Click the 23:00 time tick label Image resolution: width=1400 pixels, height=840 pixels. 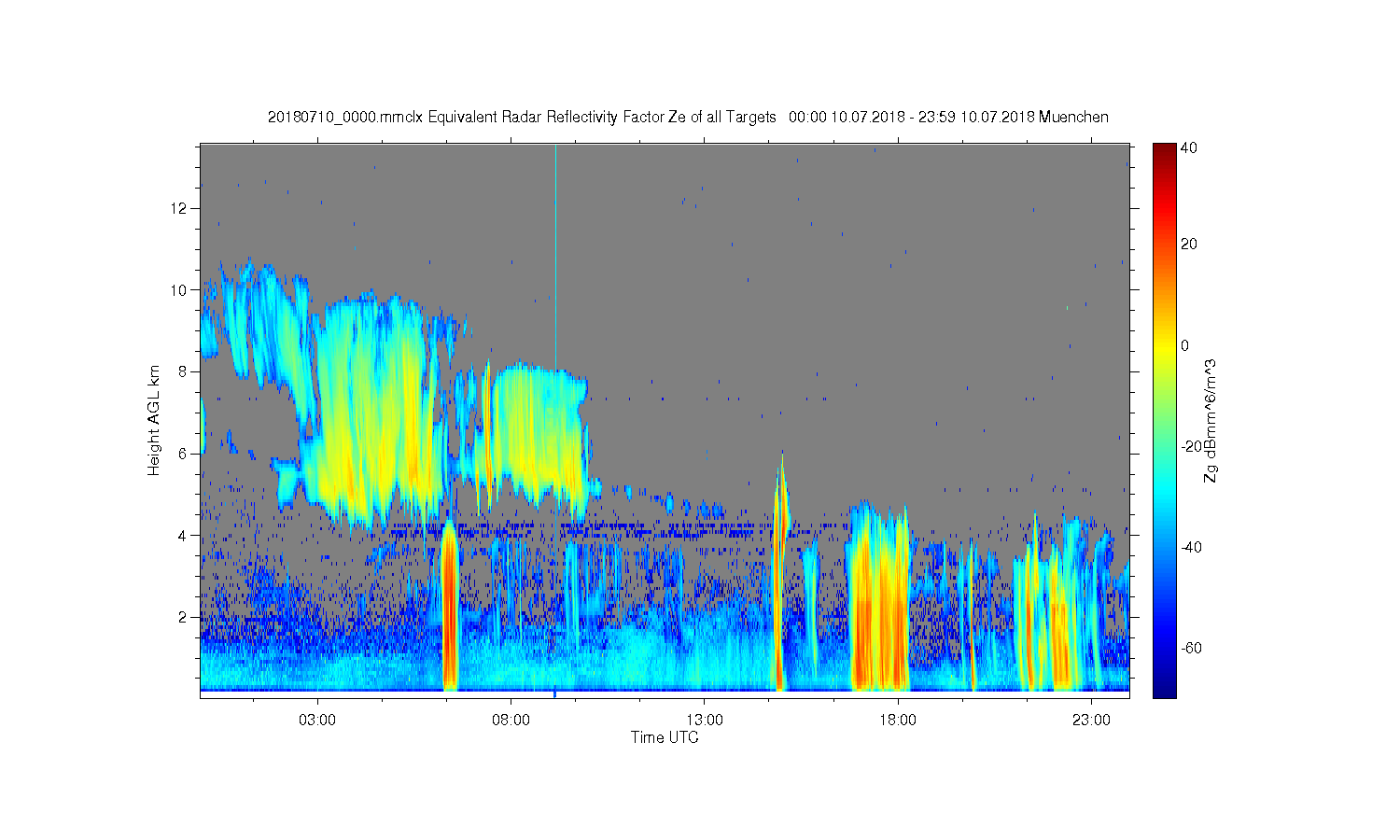coord(1091,720)
